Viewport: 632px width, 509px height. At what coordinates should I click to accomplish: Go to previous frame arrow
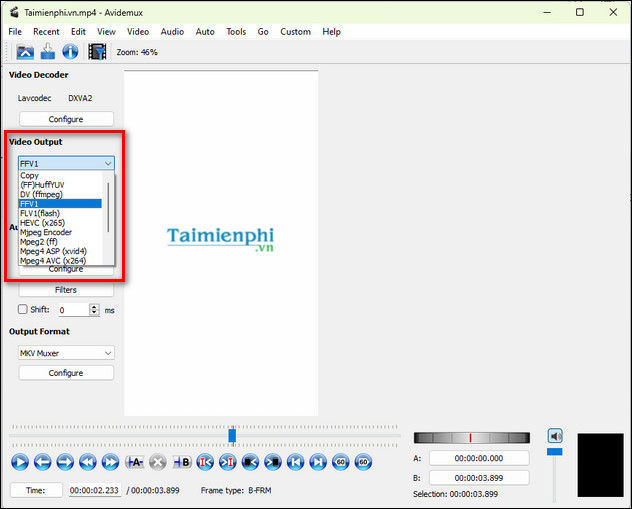[42, 462]
